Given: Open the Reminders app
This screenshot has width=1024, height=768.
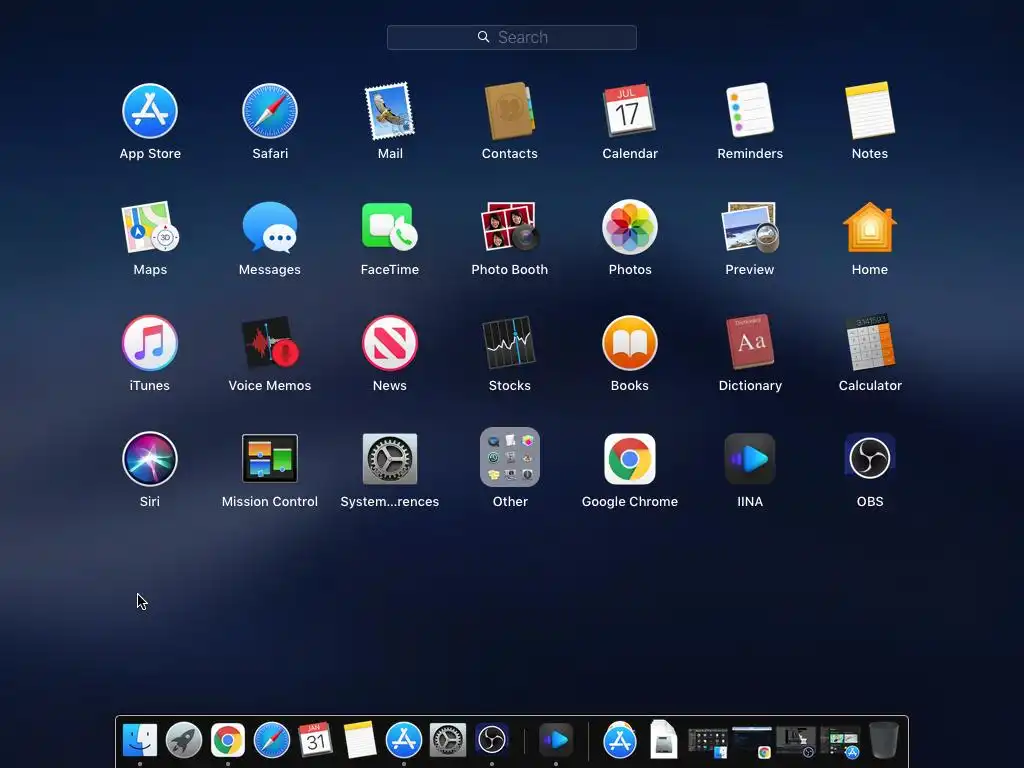Looking at the screenshot, I should (750, 111).
